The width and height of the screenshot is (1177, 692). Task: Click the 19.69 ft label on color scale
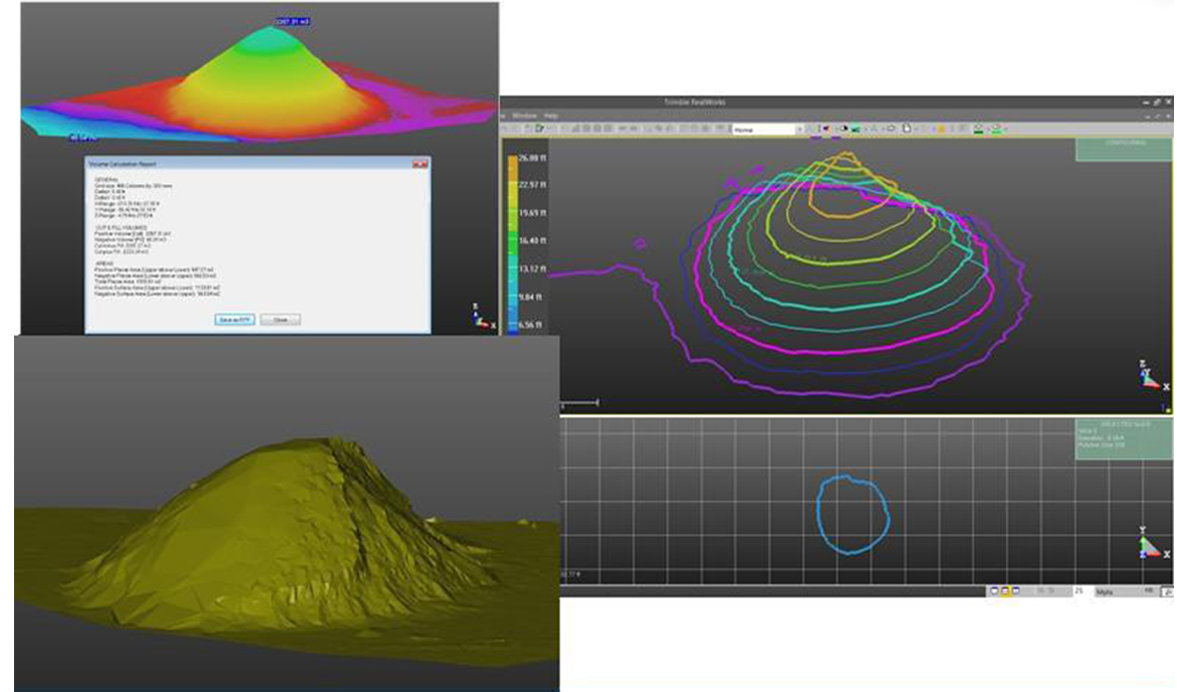[532, 213]
